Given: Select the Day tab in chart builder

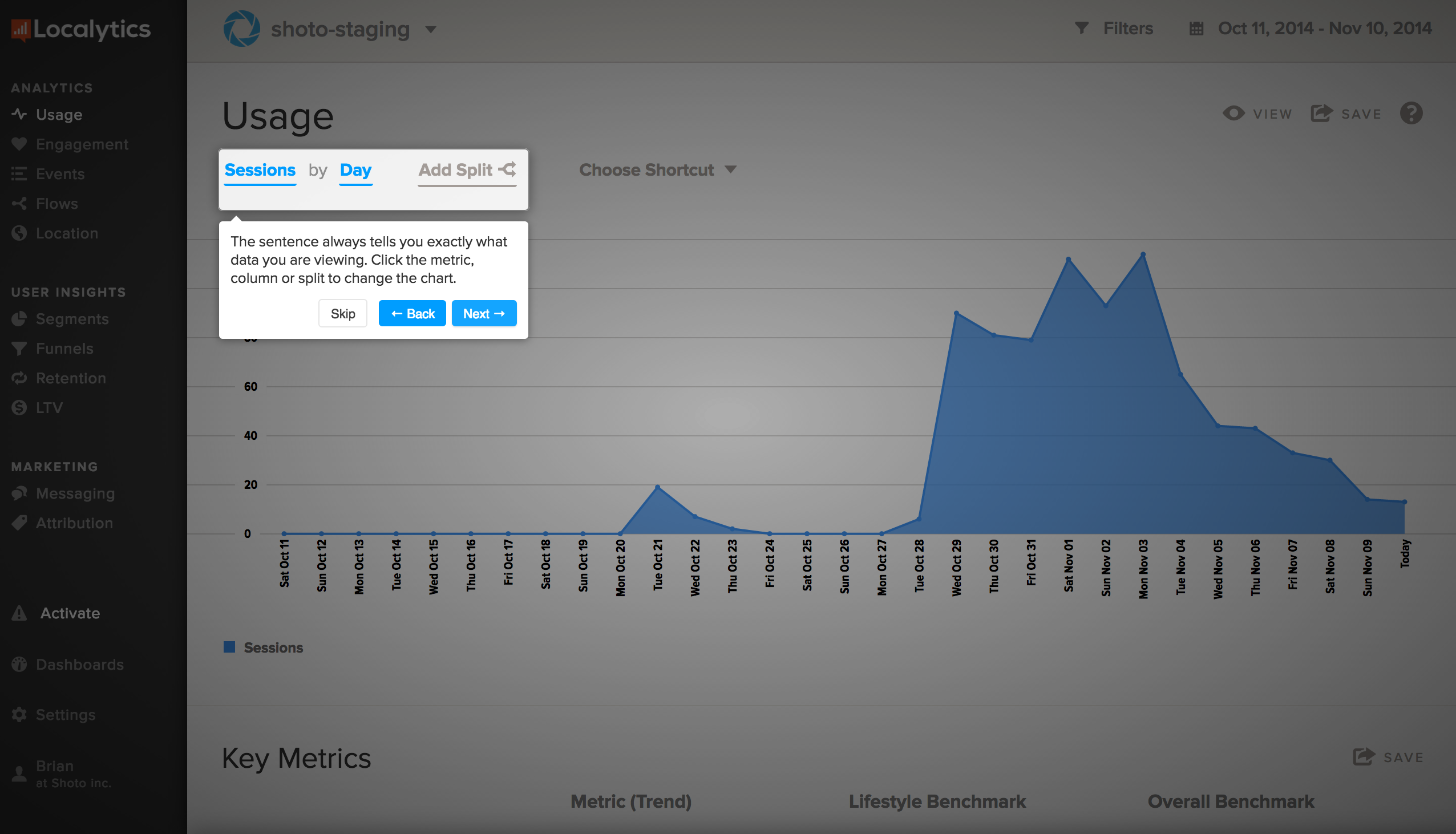Looking at the screenshot, I should [x=355, y=170].
